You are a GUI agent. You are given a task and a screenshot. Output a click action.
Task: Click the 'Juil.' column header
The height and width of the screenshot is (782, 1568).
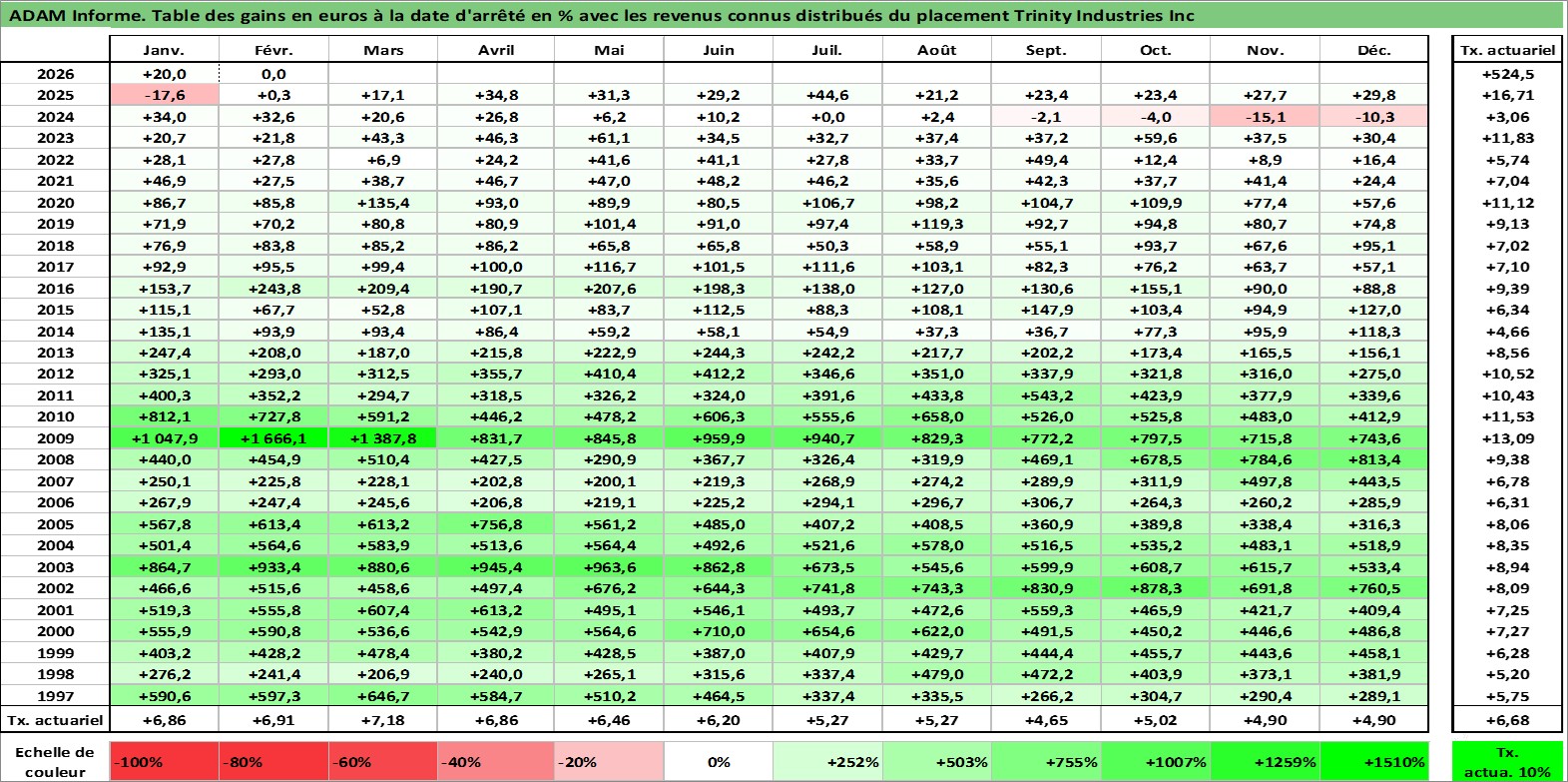(827, 50)
